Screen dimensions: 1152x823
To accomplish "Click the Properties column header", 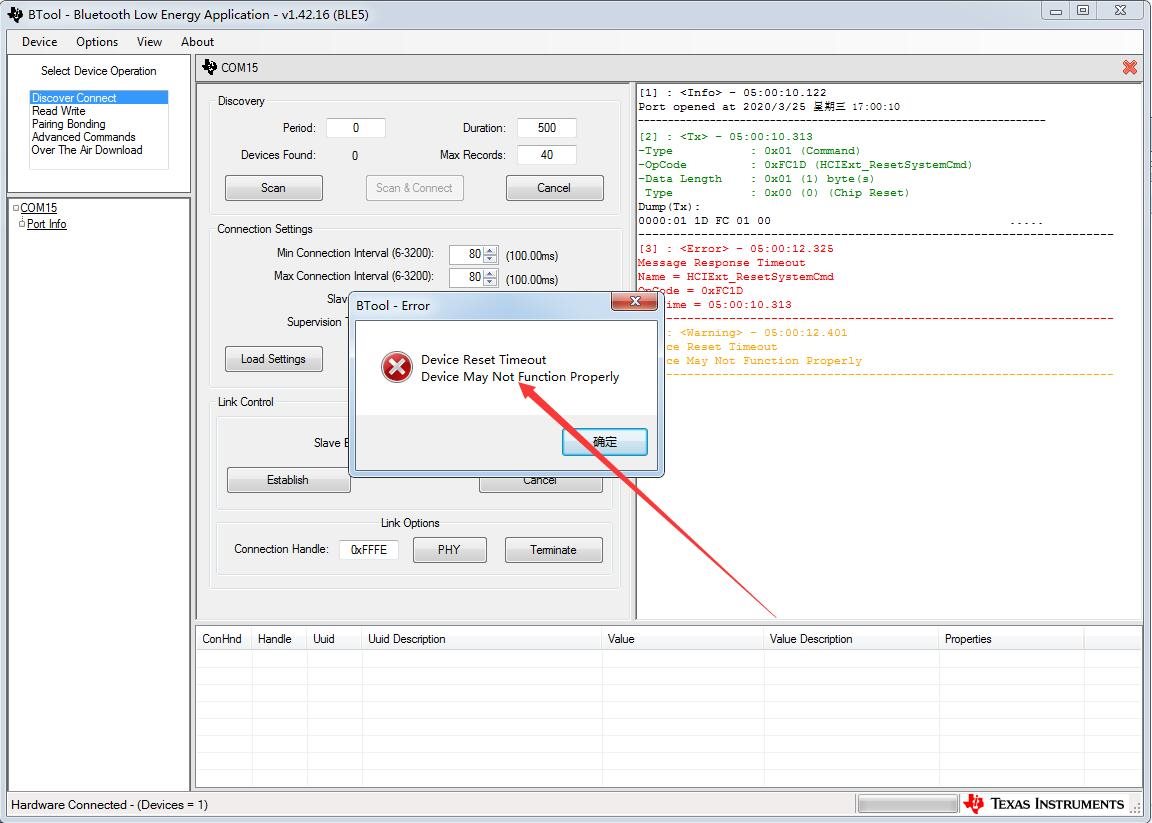I will 1011,639.
